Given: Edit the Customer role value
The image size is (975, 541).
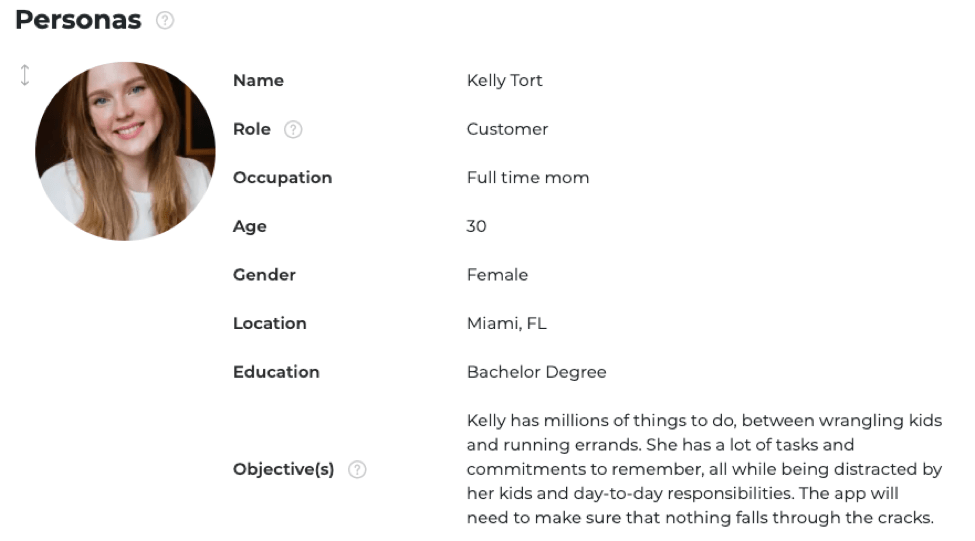Looking at the screenshot, I should (x=507, y=129).
